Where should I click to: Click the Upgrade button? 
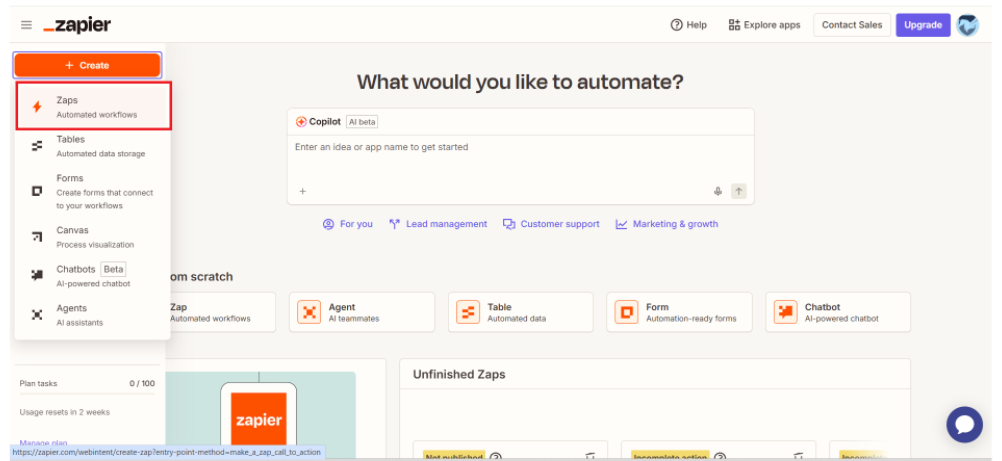click(922, 25)
